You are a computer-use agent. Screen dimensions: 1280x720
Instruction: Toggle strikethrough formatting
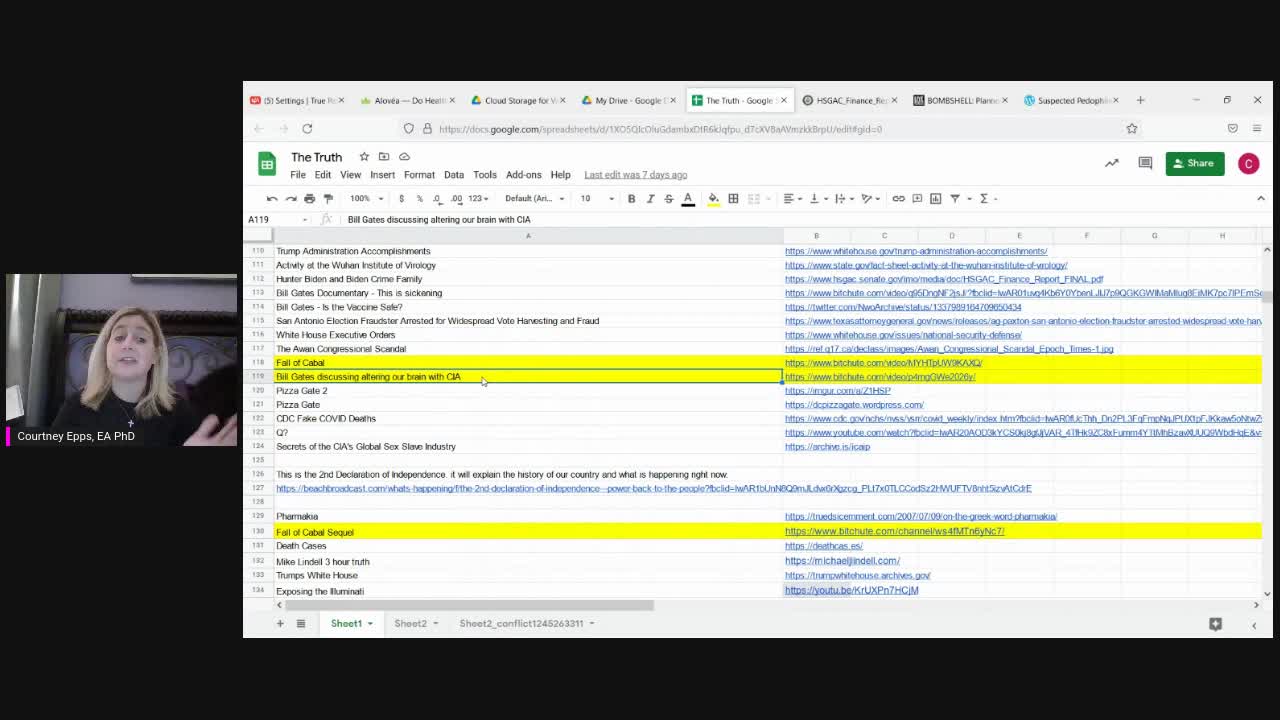[x=669, y=198]
